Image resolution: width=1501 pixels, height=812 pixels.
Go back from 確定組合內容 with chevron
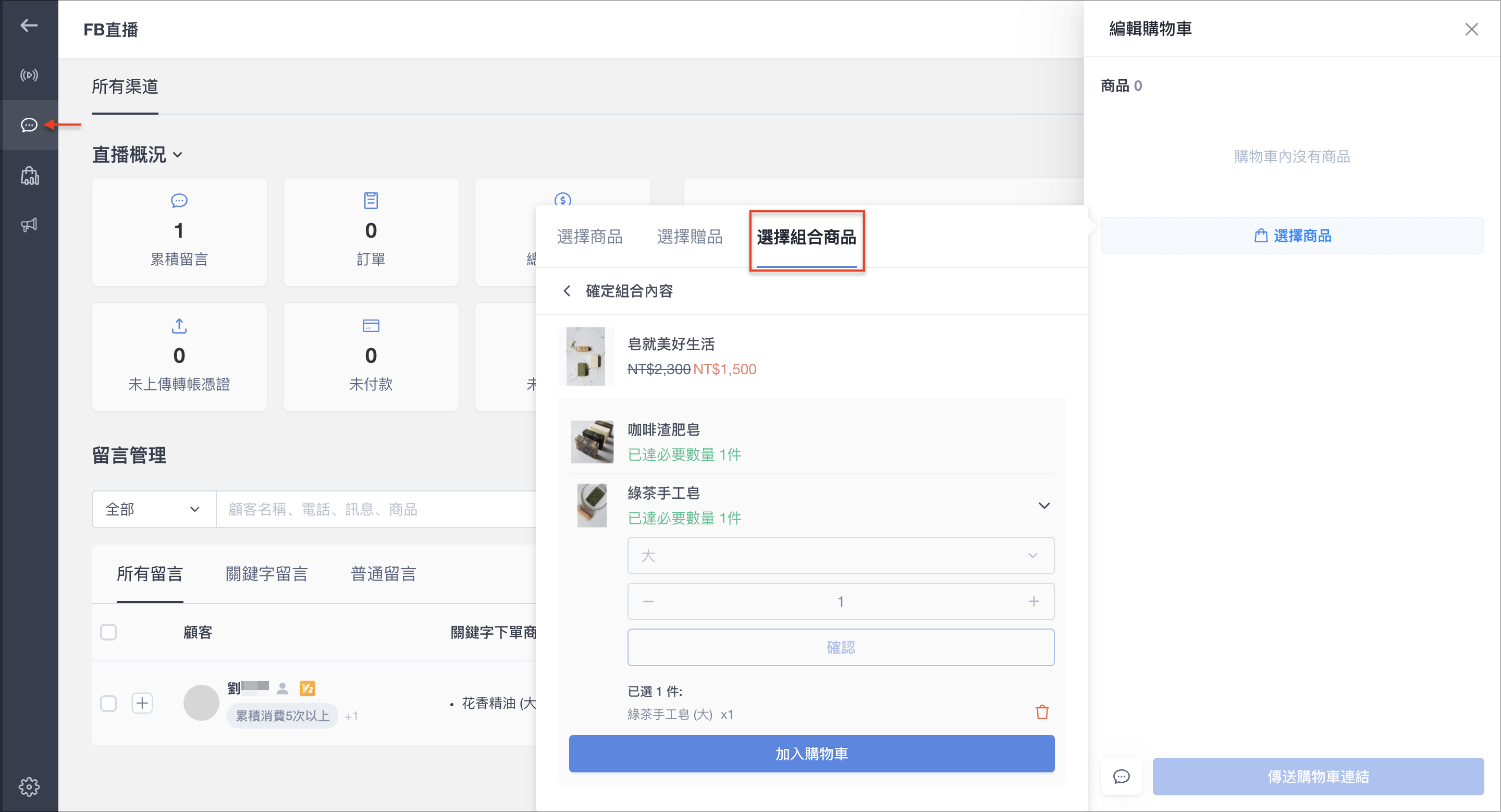click(x=567, y=291)
